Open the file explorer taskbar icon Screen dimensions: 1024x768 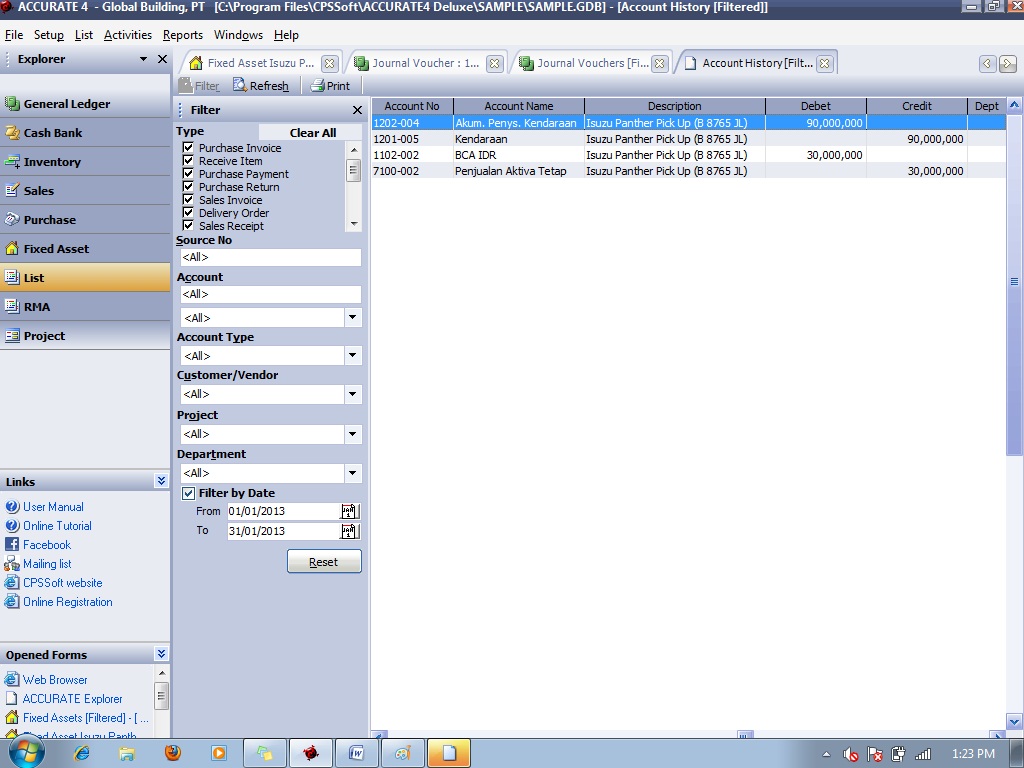[x=127, y=754]
